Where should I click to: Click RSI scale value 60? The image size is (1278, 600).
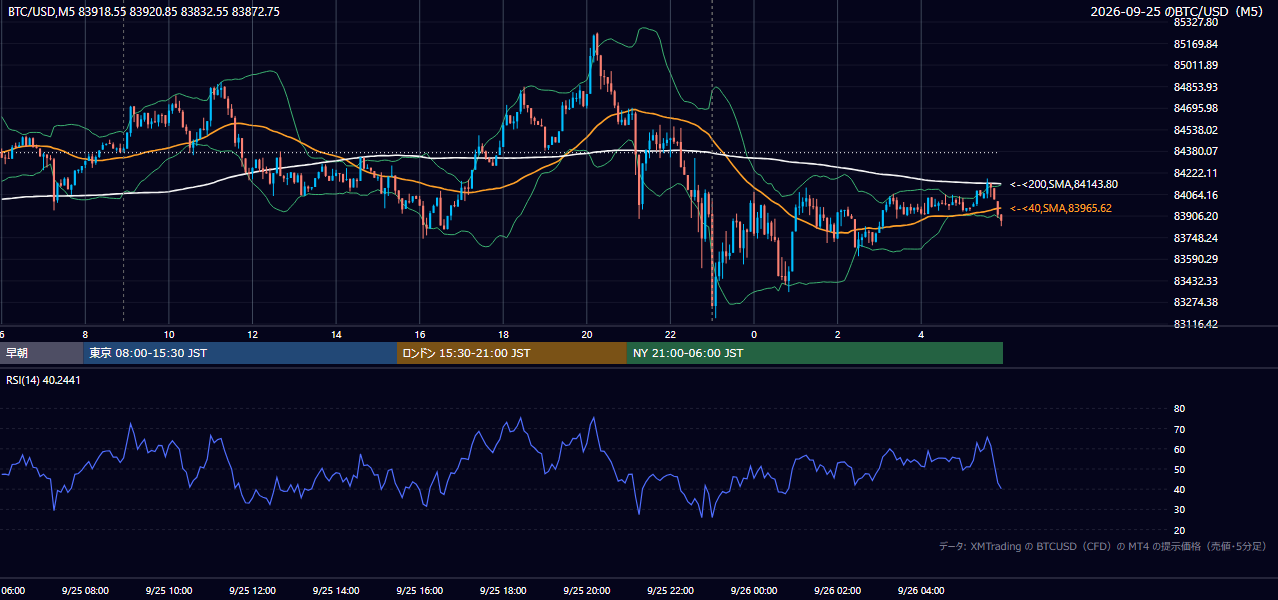coord(1179,449)
